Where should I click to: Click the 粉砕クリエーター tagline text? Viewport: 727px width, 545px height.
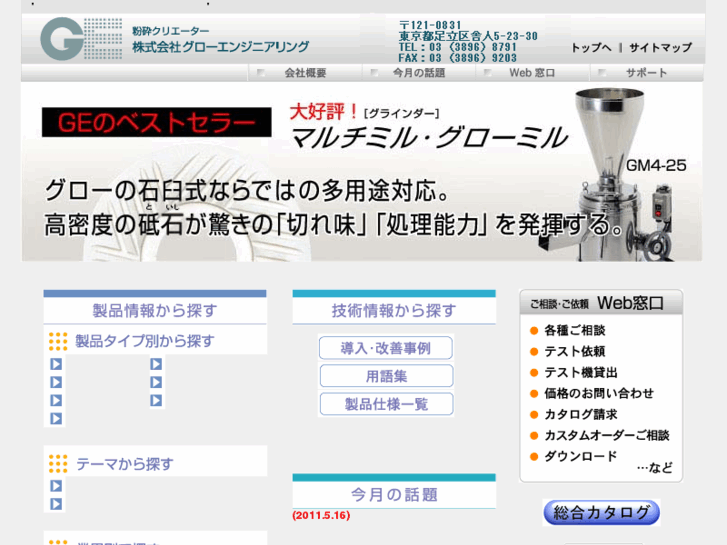point(171,31)
